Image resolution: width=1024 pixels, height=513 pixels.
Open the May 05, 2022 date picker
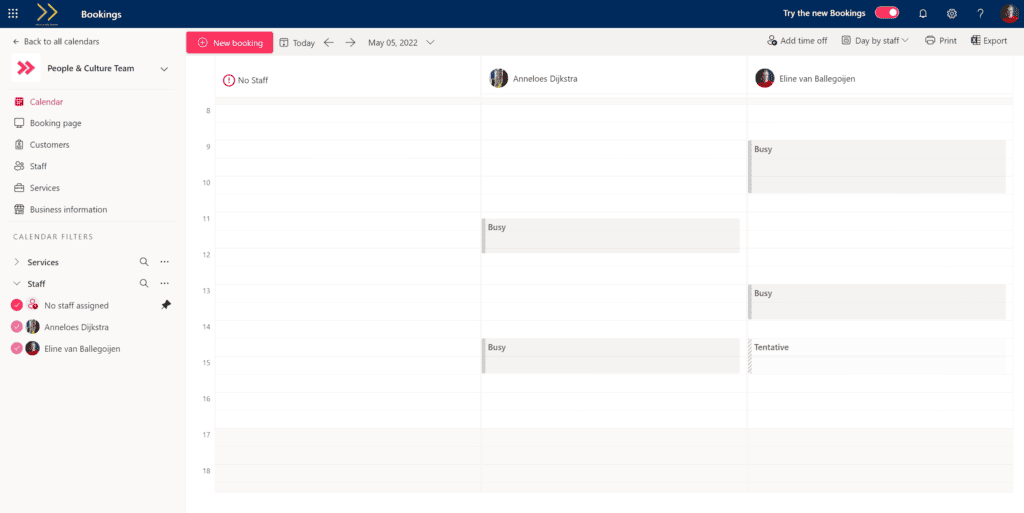click(401, 42)
